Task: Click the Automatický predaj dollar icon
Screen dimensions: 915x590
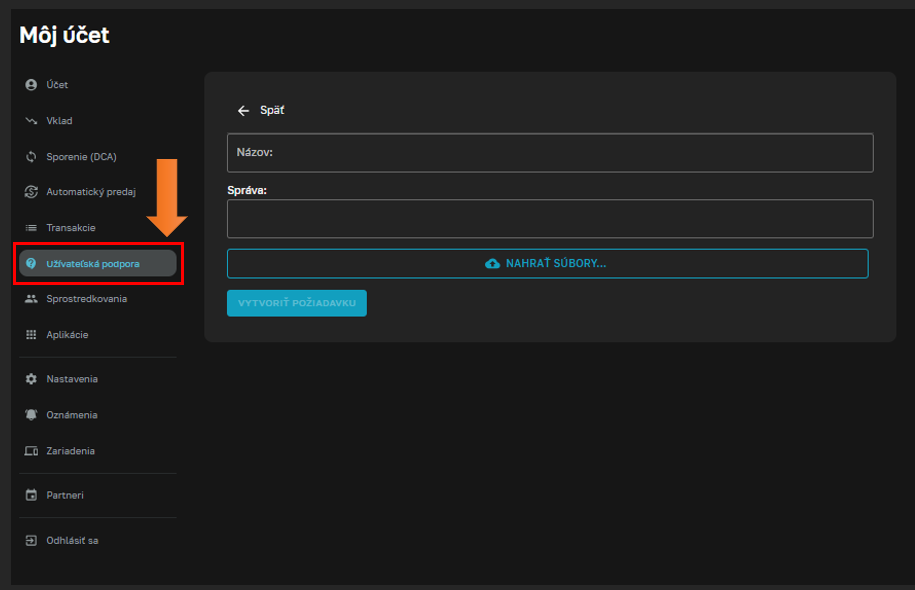Action: pyautogui.click(x=31, y=192)
